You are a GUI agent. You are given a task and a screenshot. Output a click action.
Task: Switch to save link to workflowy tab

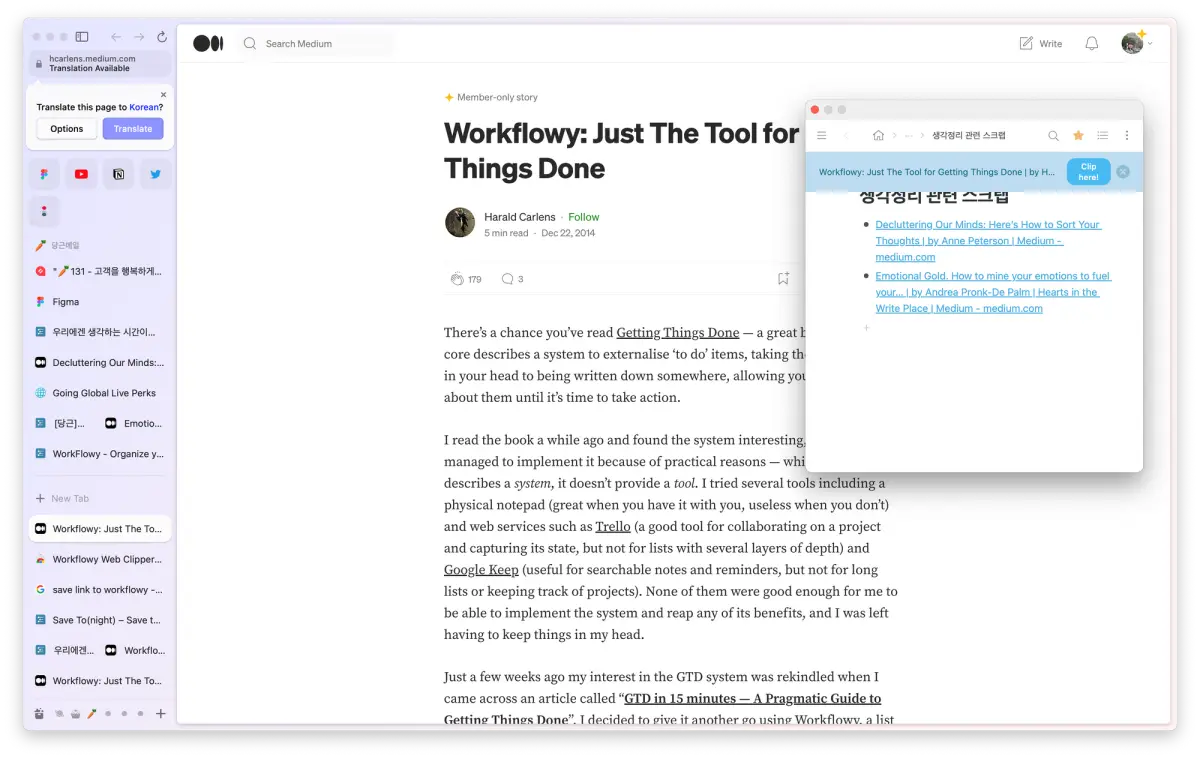[x=100, y=590]
